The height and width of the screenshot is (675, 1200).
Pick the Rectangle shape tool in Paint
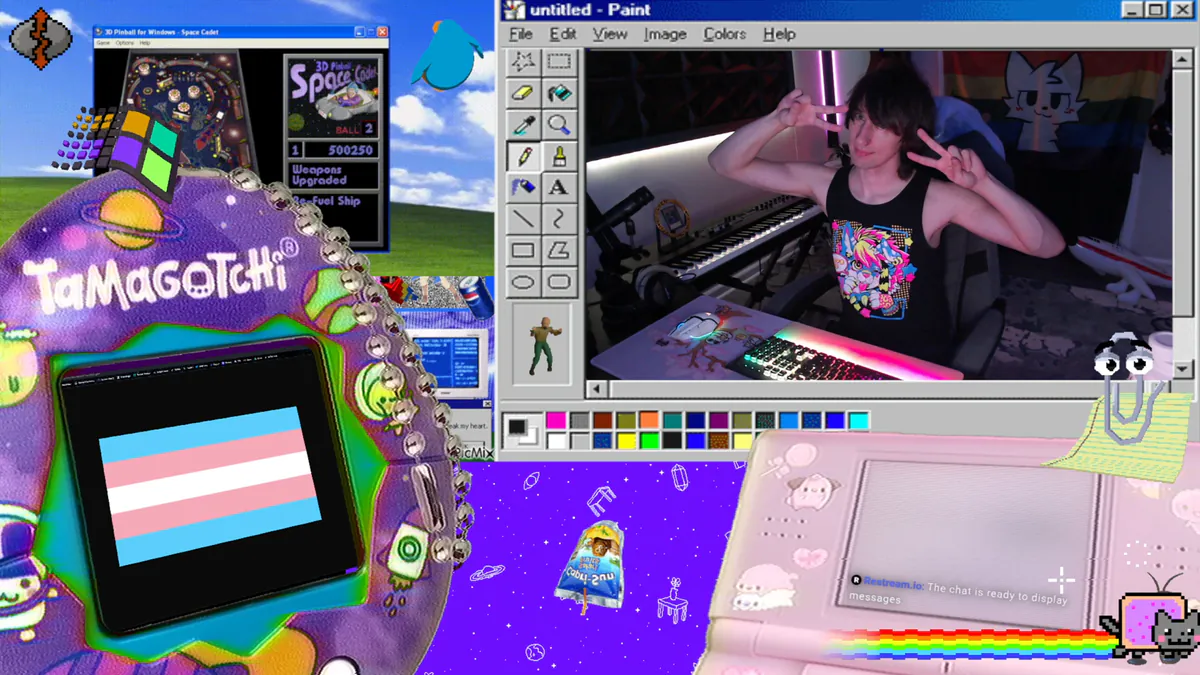tap(523, 250)
